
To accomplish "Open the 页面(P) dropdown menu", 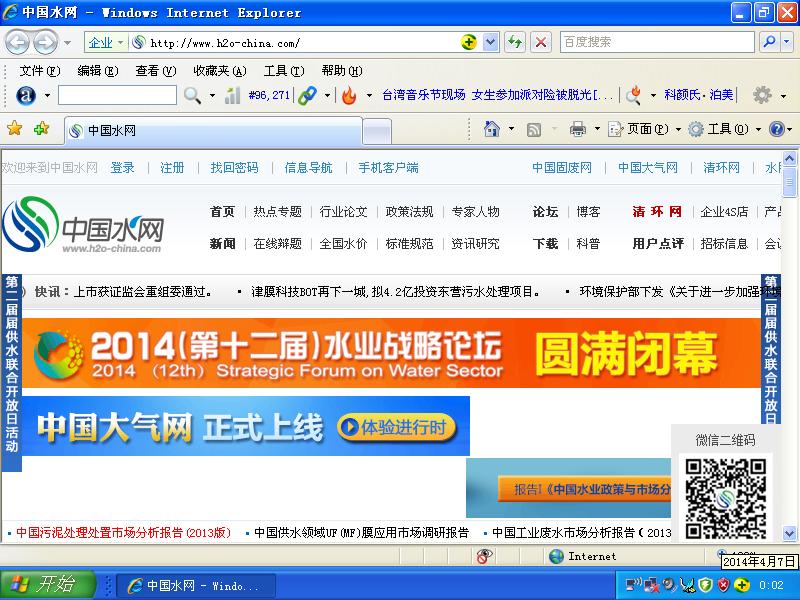I will tap(644, 129).
